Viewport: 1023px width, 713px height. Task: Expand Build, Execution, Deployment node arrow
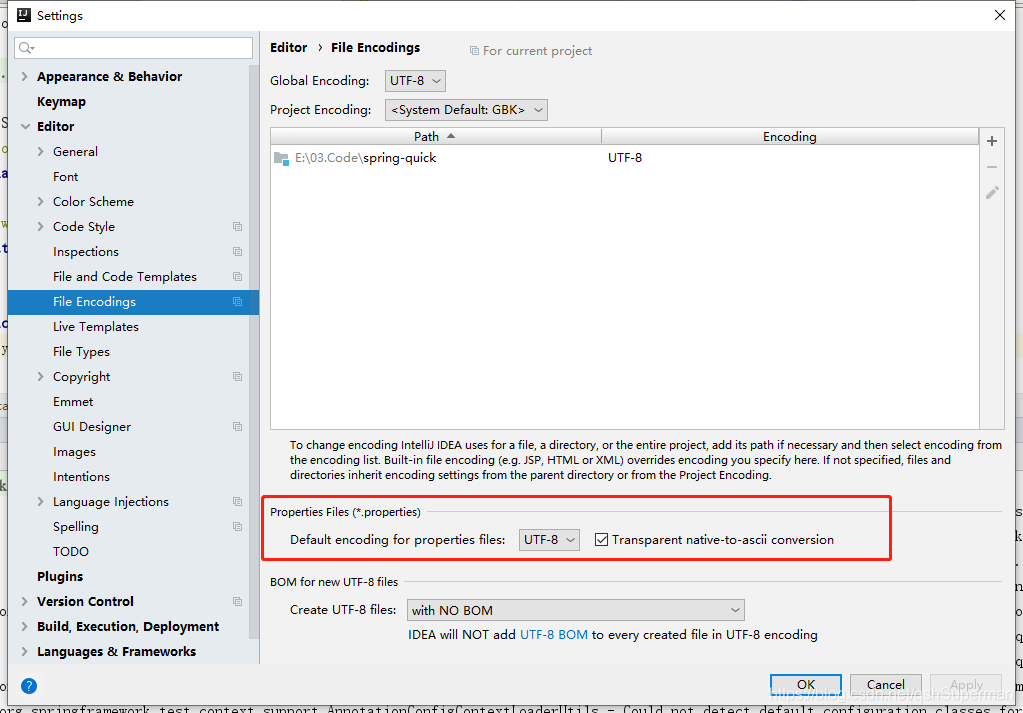[25, 626]
